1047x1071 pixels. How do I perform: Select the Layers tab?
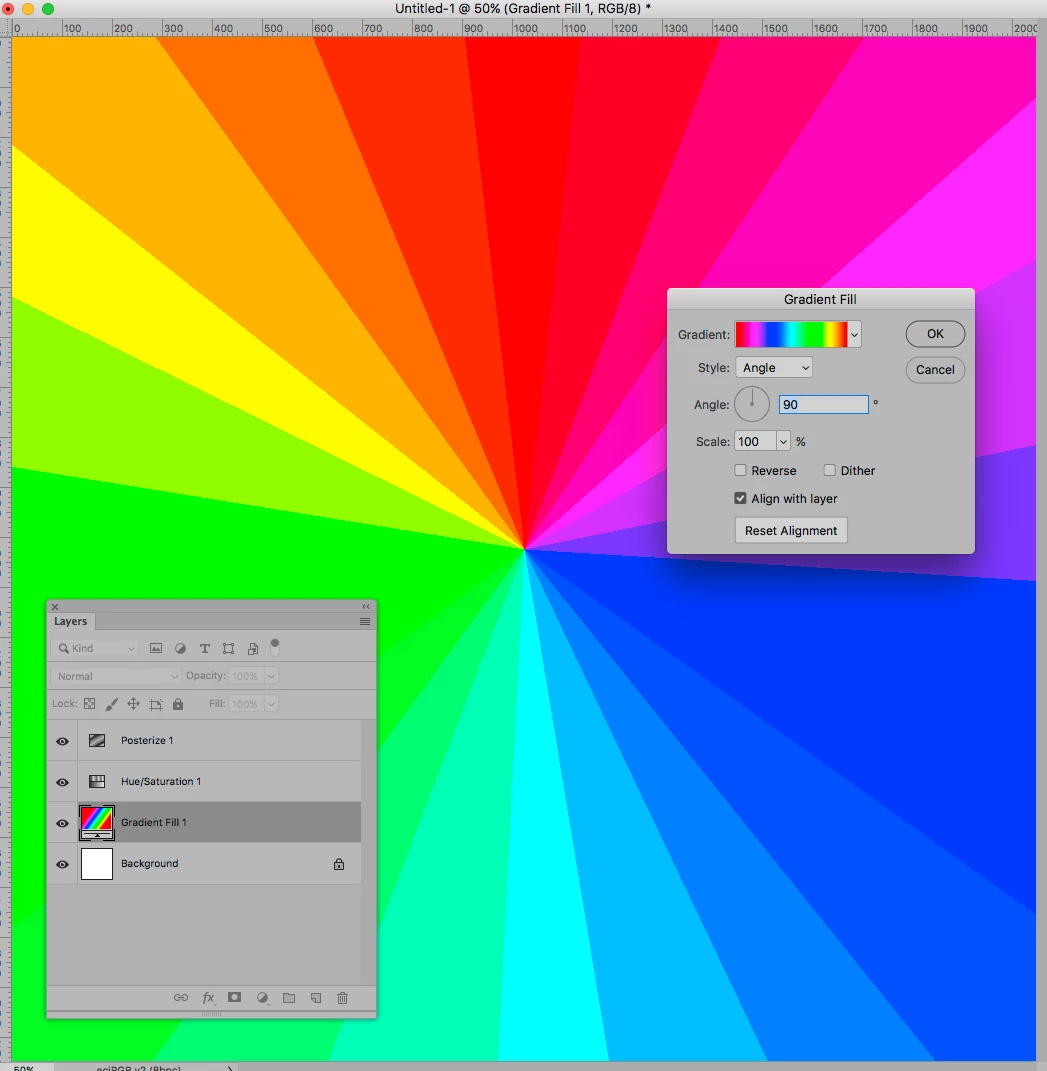tap(70, 621)
